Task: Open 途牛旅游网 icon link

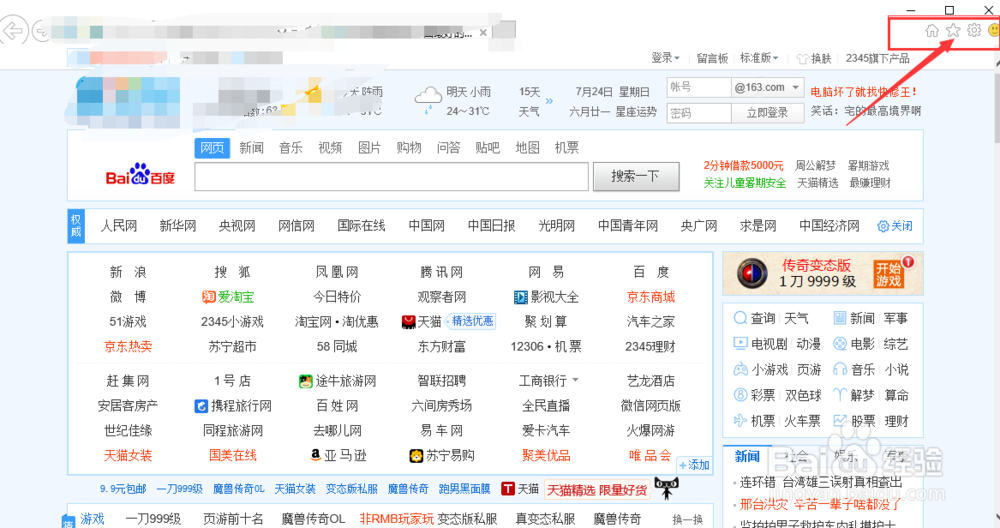Action: 337,381
